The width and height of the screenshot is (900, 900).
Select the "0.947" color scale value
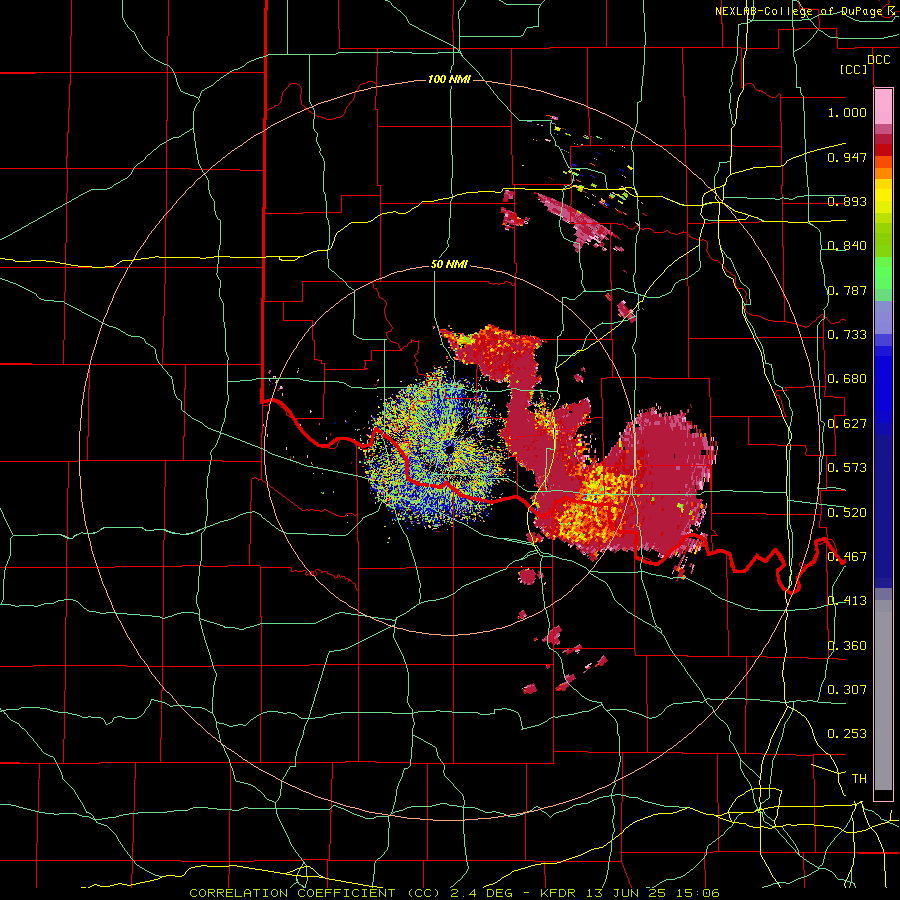point(847,157)
